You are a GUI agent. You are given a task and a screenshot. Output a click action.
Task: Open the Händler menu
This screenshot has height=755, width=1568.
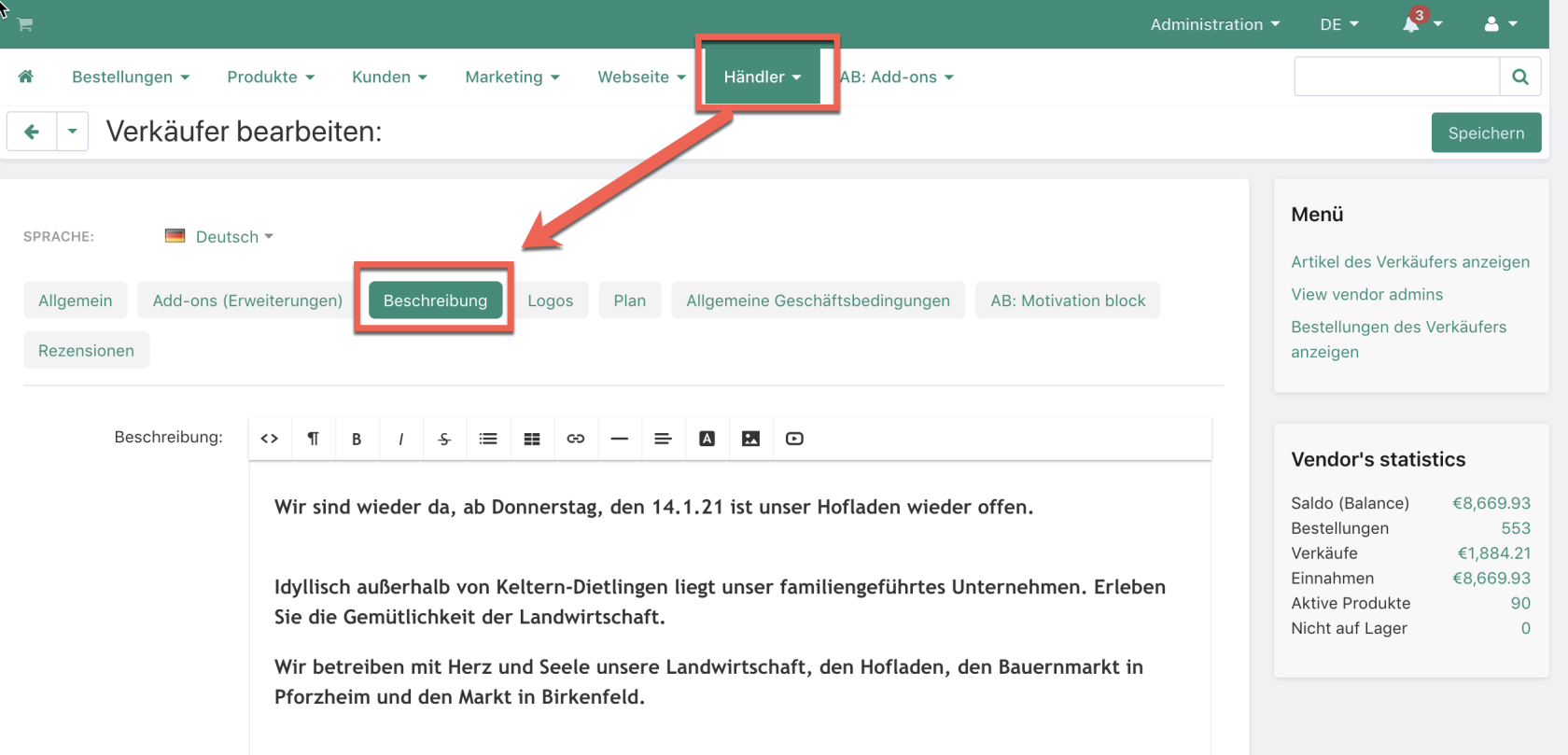[763, 77]
